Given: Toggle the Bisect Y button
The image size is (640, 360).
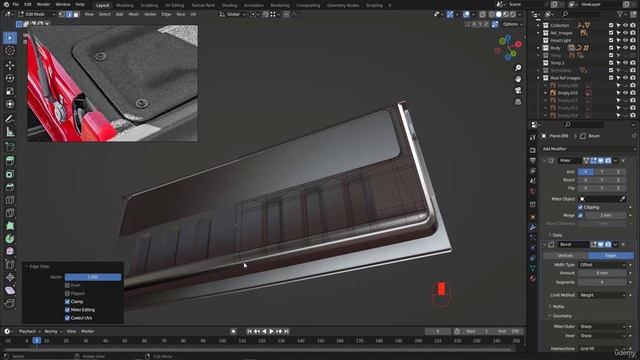Looking at the screenshot, I should [602, 180].
